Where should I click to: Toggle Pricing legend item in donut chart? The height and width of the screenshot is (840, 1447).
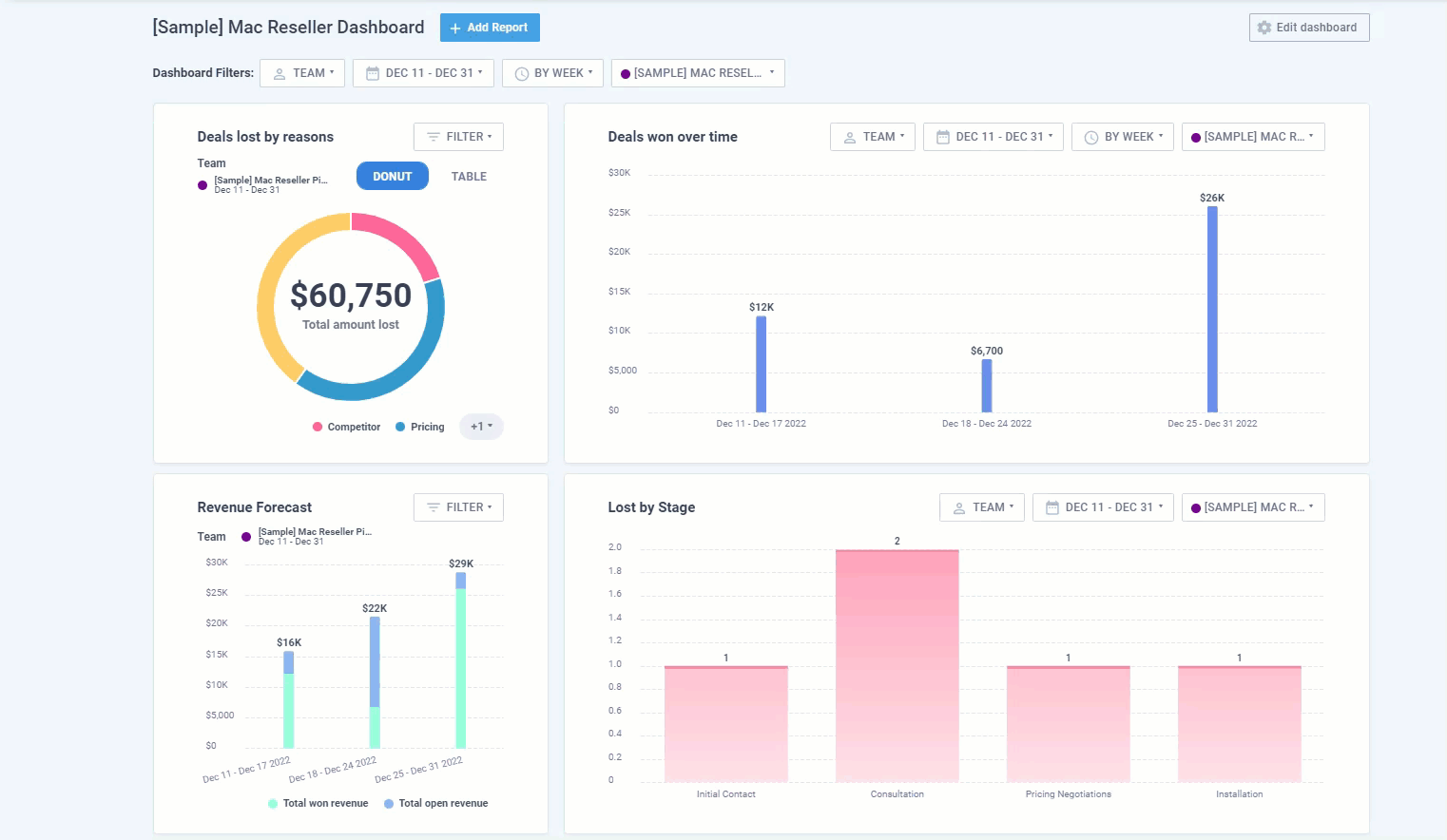click(420, 428)
